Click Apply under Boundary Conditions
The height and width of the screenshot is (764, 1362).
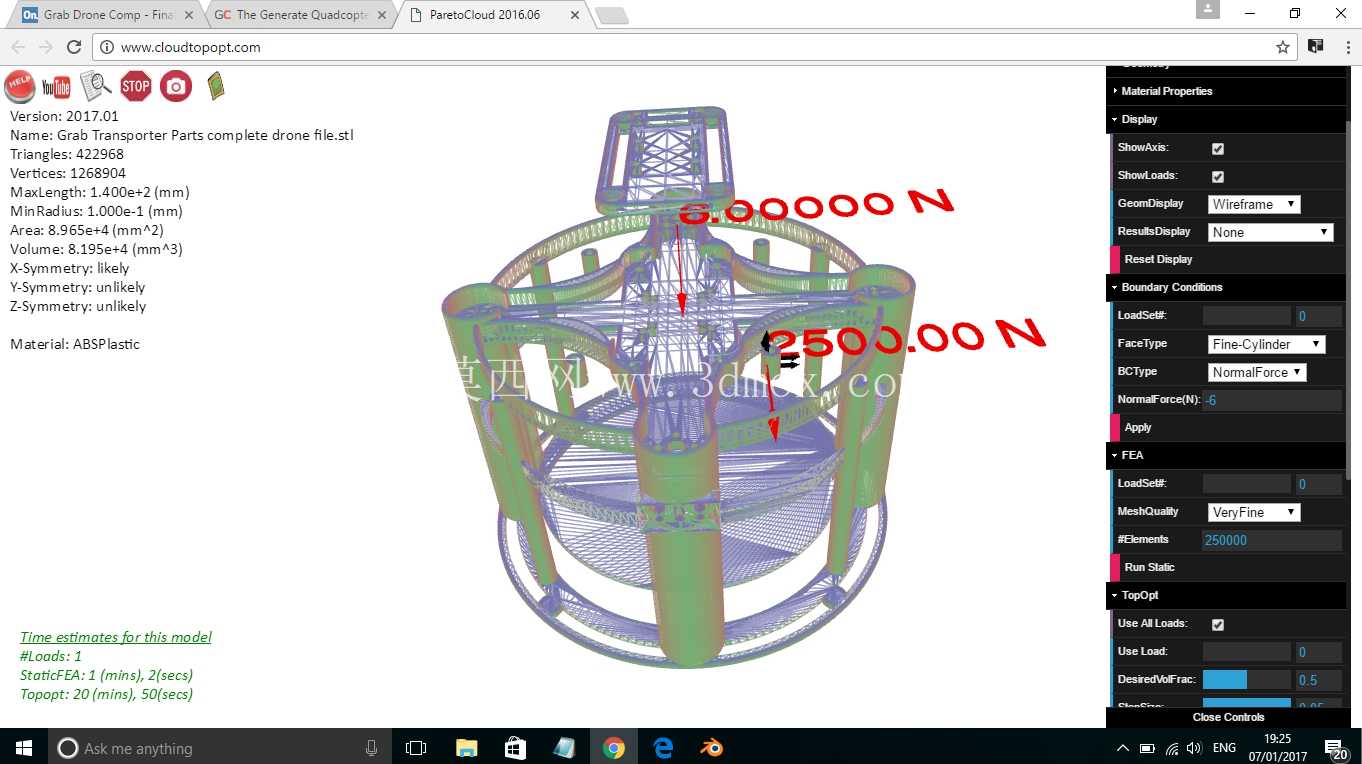(x=1228, y=427)
